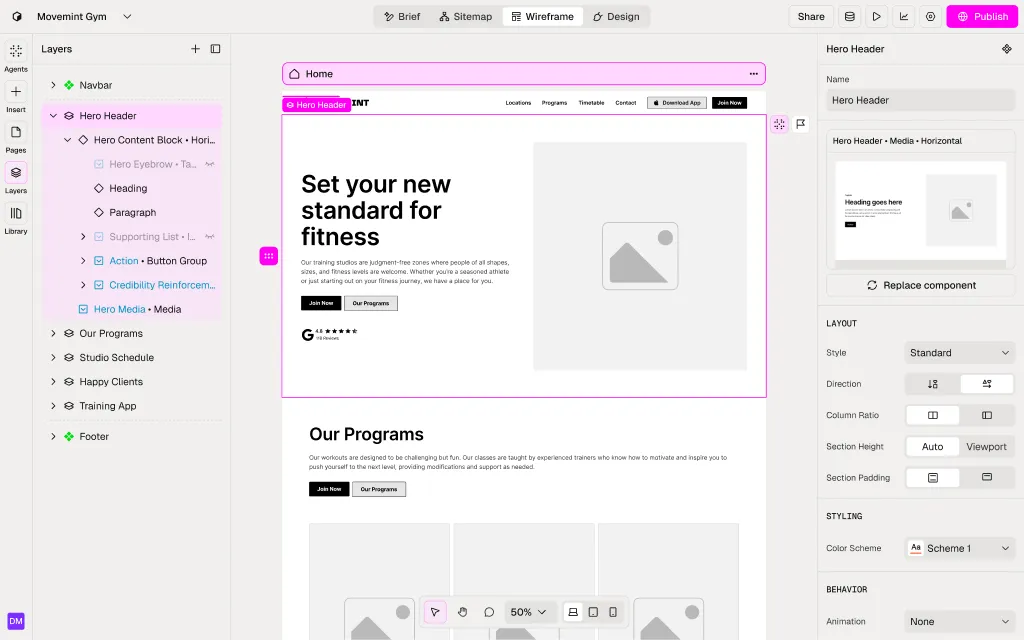This screenshot has width=1024, height=640.
Task: Collapse the Hero Content Block layer
Action: (x=68, y=140)
